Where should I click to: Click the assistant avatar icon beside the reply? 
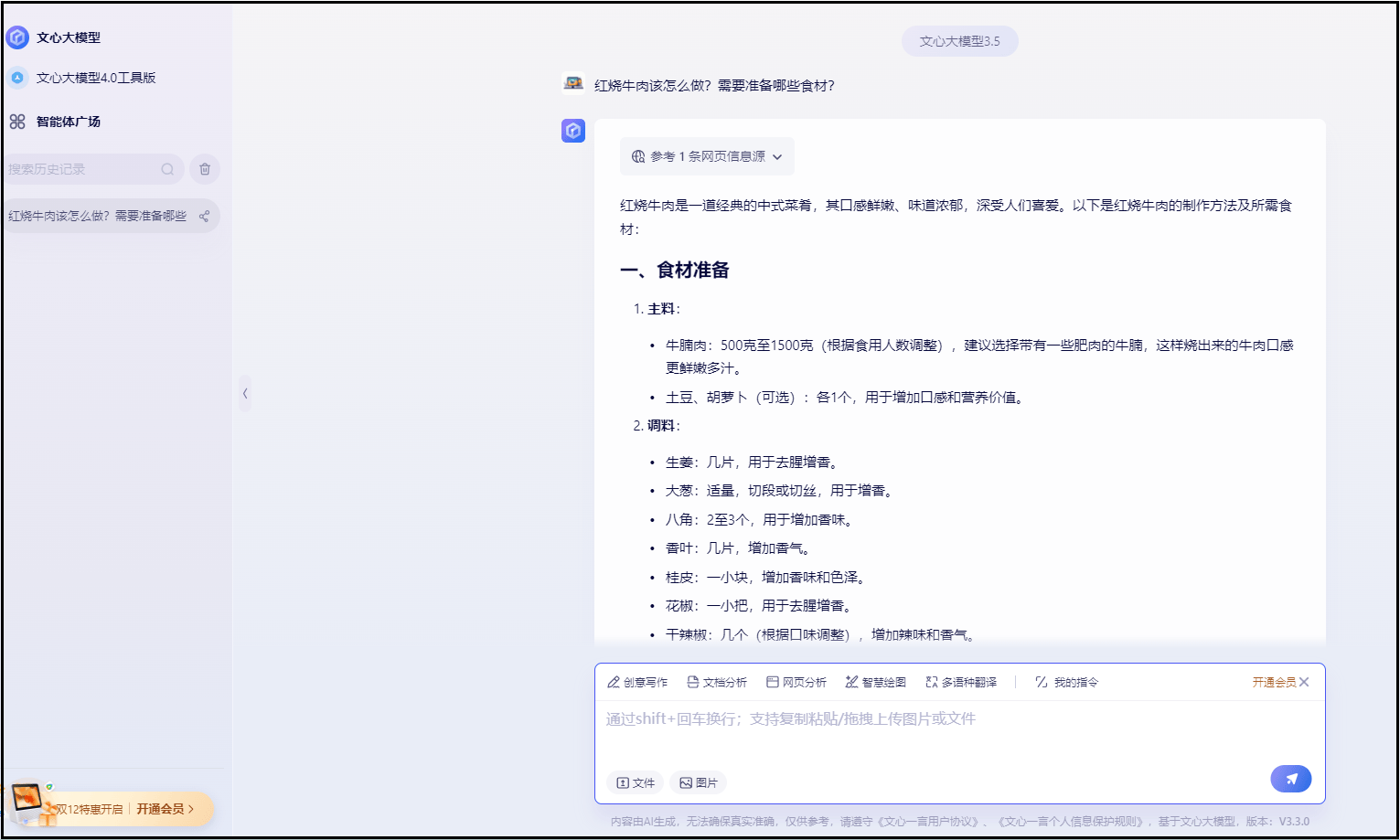tap(573, 131)
